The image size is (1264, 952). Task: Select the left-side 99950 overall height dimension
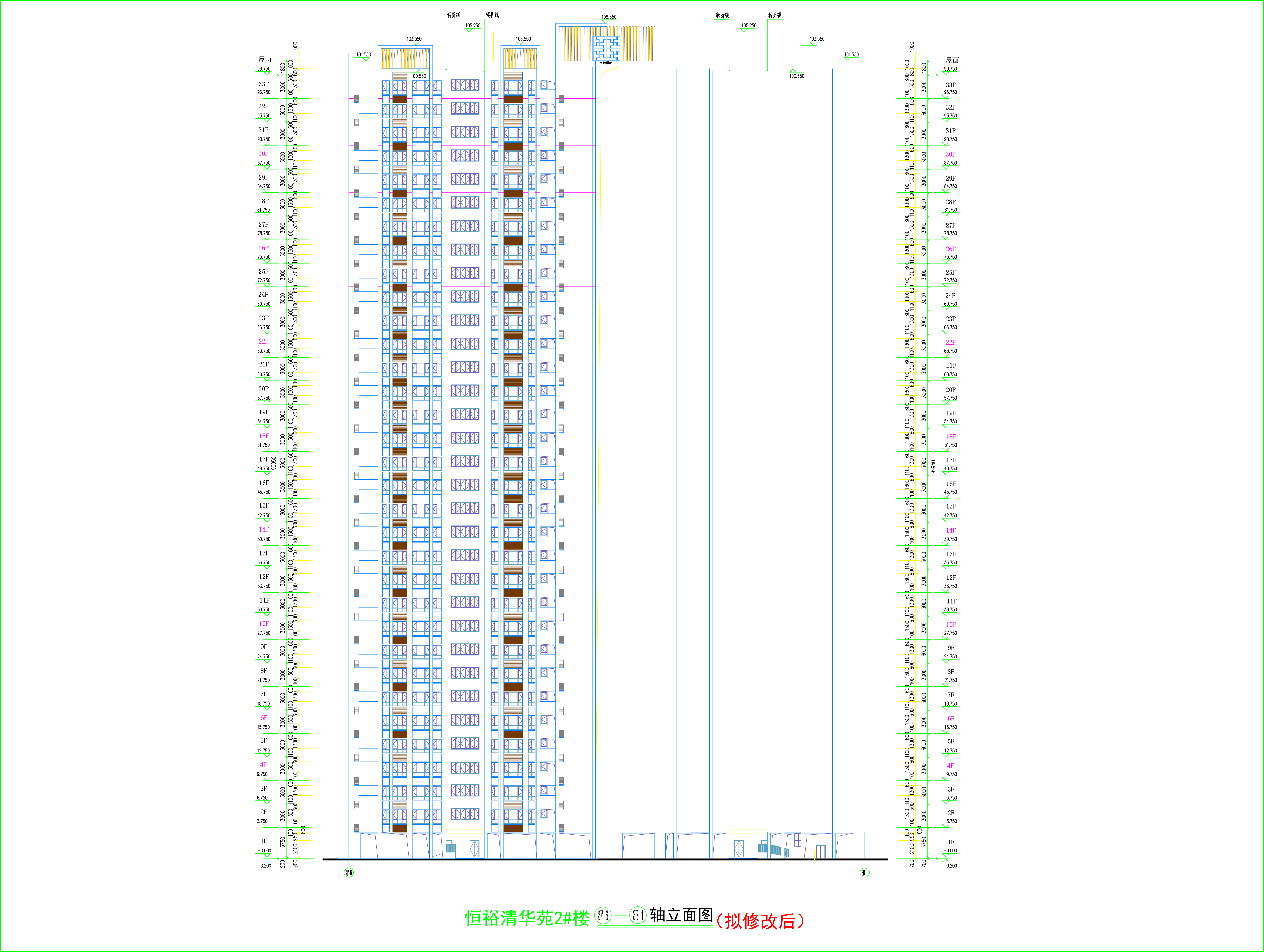click(274, 463)
